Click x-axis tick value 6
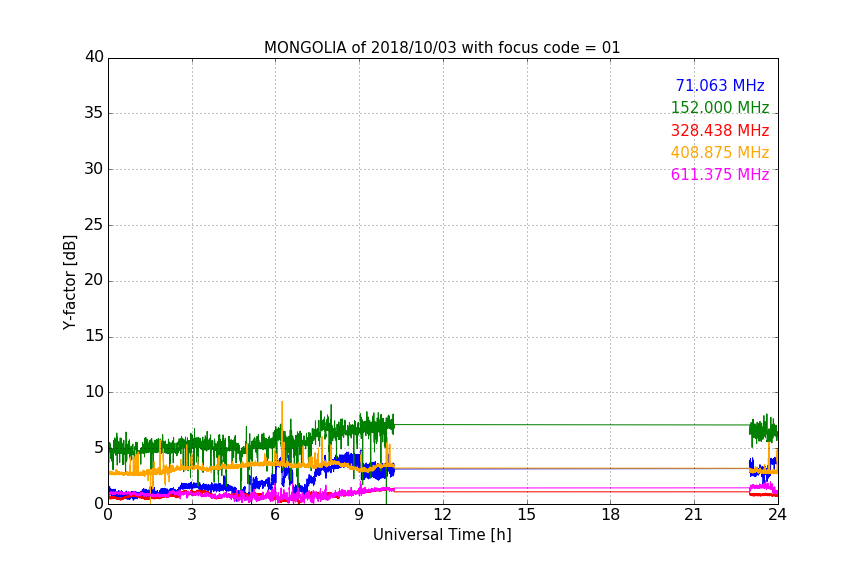 pos(276,515)
